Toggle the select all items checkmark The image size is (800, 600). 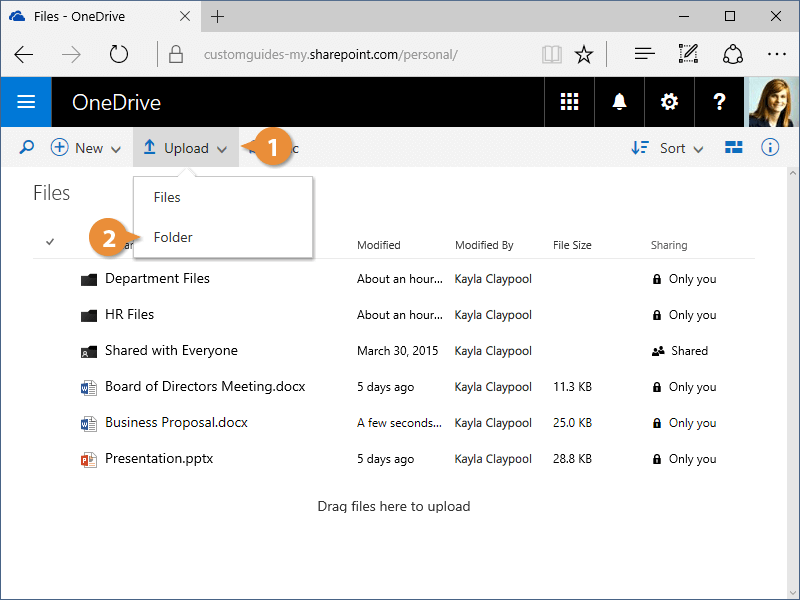pyautogui.click(x=50, y=241)
